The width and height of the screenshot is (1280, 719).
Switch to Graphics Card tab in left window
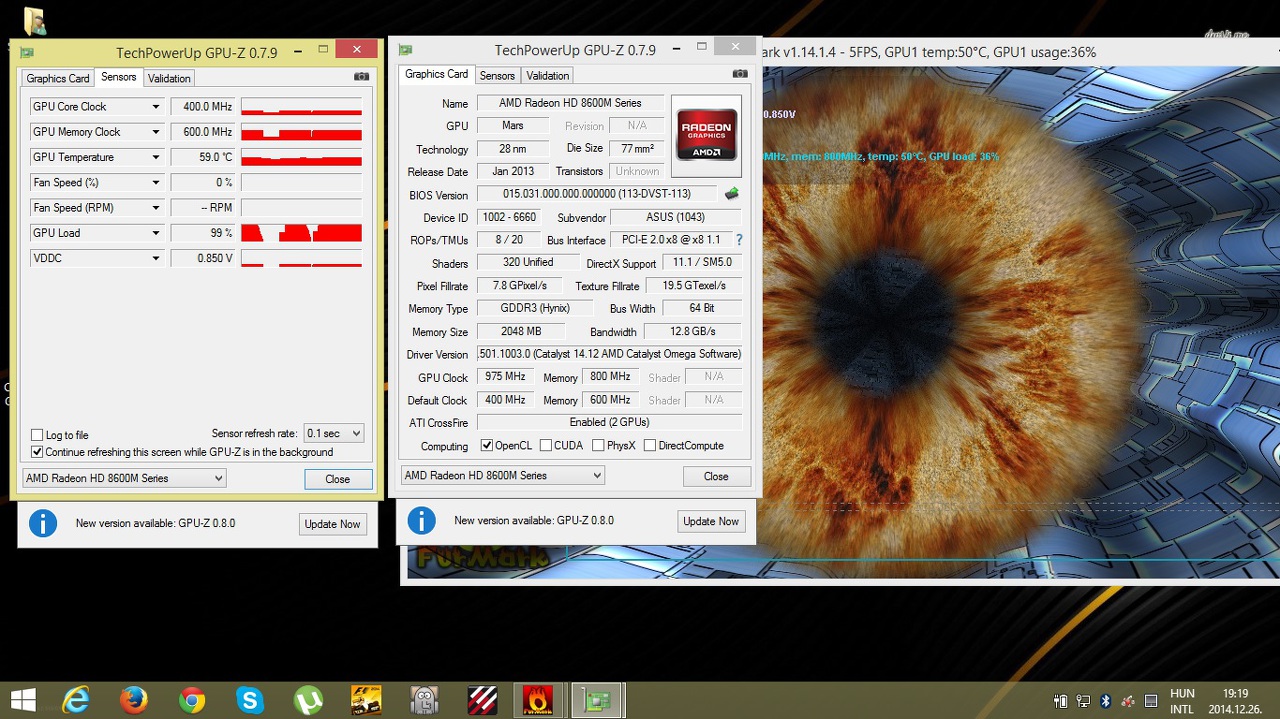(58, 78)
